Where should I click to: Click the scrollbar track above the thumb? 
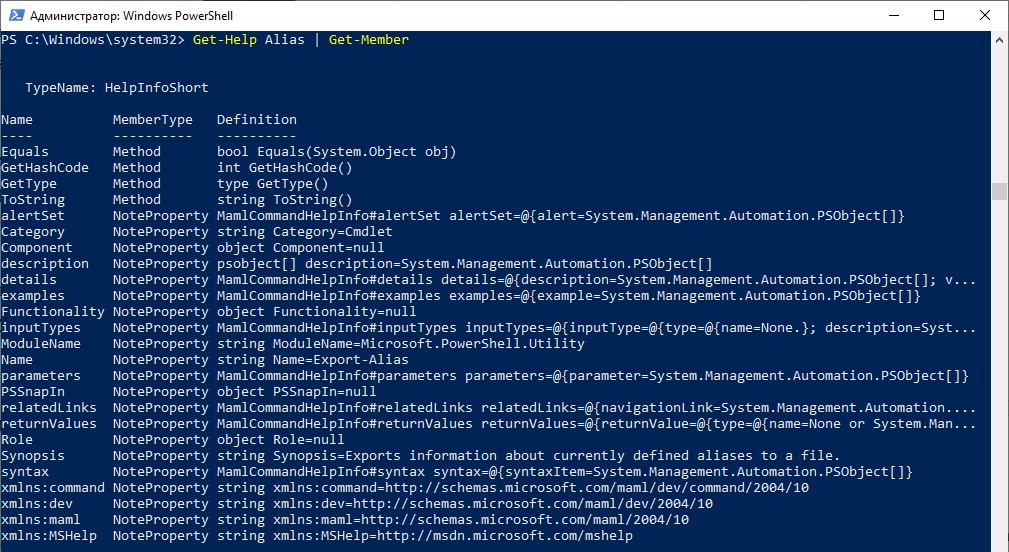coord(999,113)
